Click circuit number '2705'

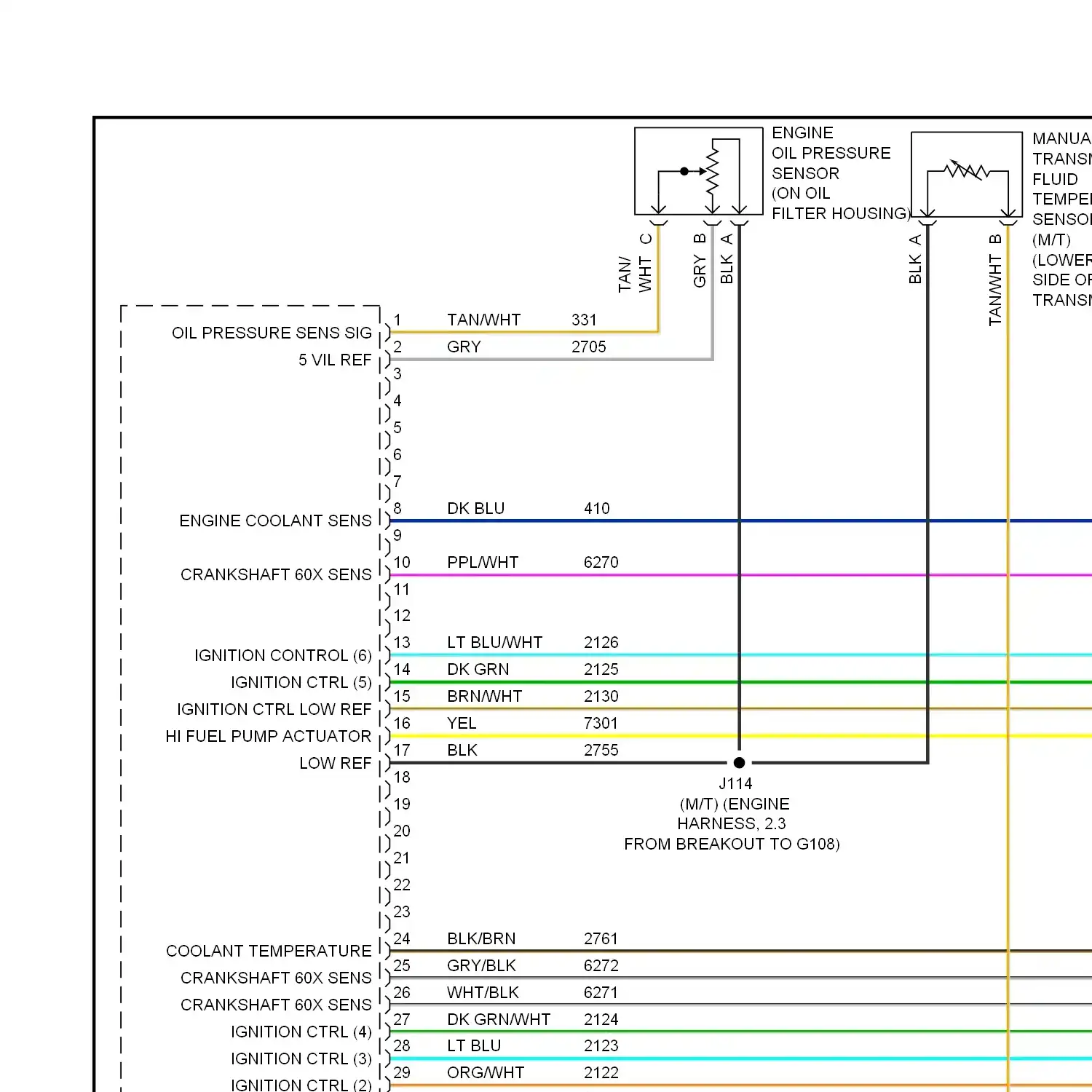pyautogui.click(x=588, y=347)
